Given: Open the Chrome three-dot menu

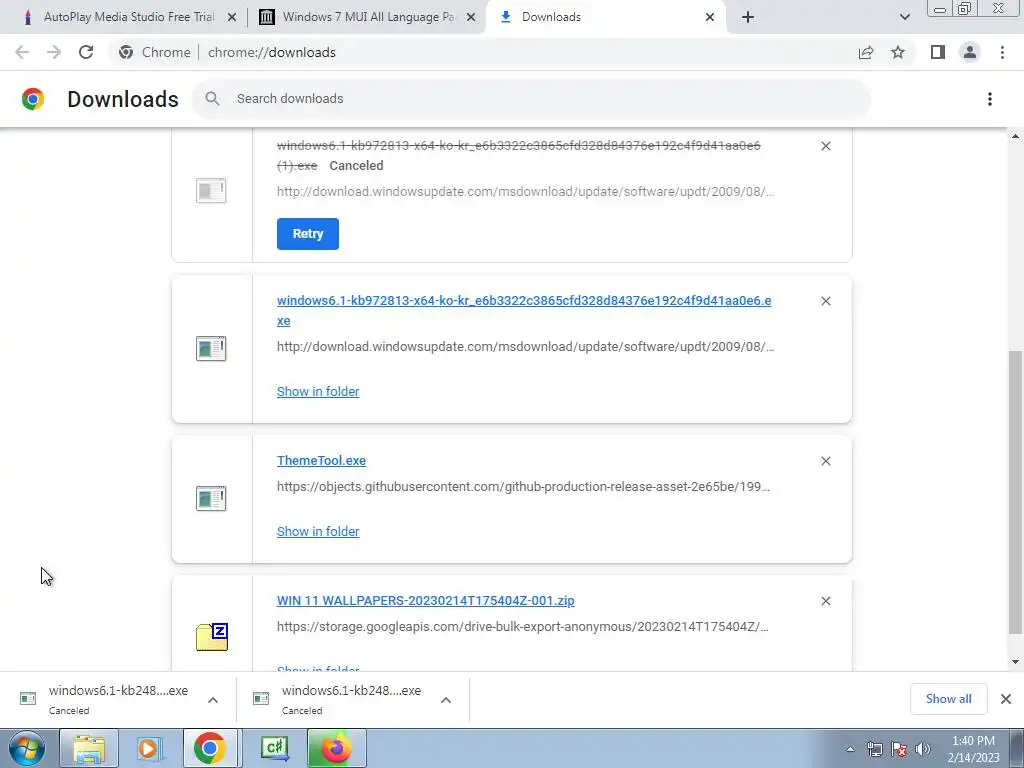Looking at the screenshot, I should [x=1002, y=52].
